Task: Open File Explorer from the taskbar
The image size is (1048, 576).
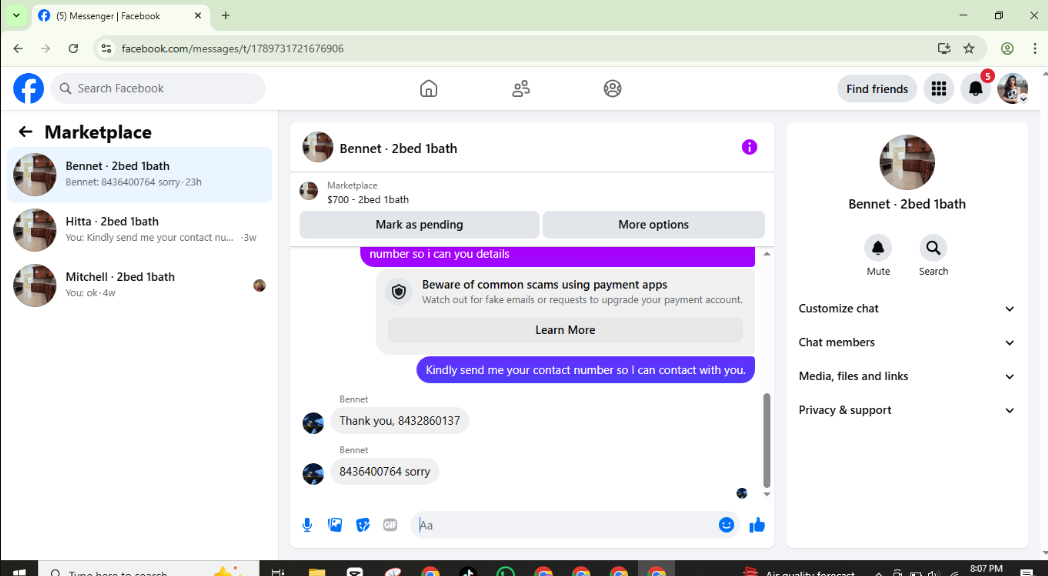Action: (x=316, y=571)
